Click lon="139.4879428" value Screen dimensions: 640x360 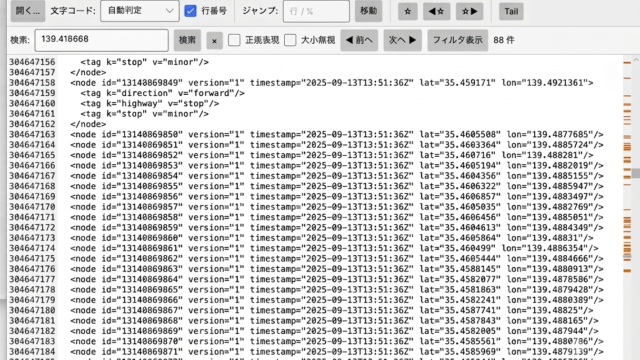[550, 289]
